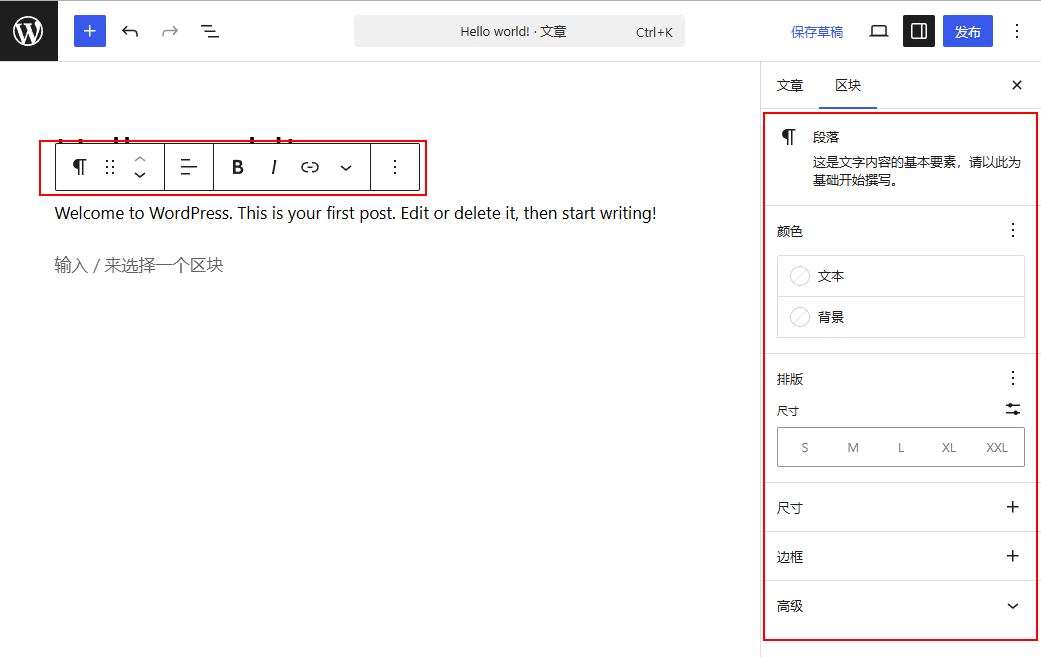
Task: Open the block inserter plus button
Action: (90, 31)
